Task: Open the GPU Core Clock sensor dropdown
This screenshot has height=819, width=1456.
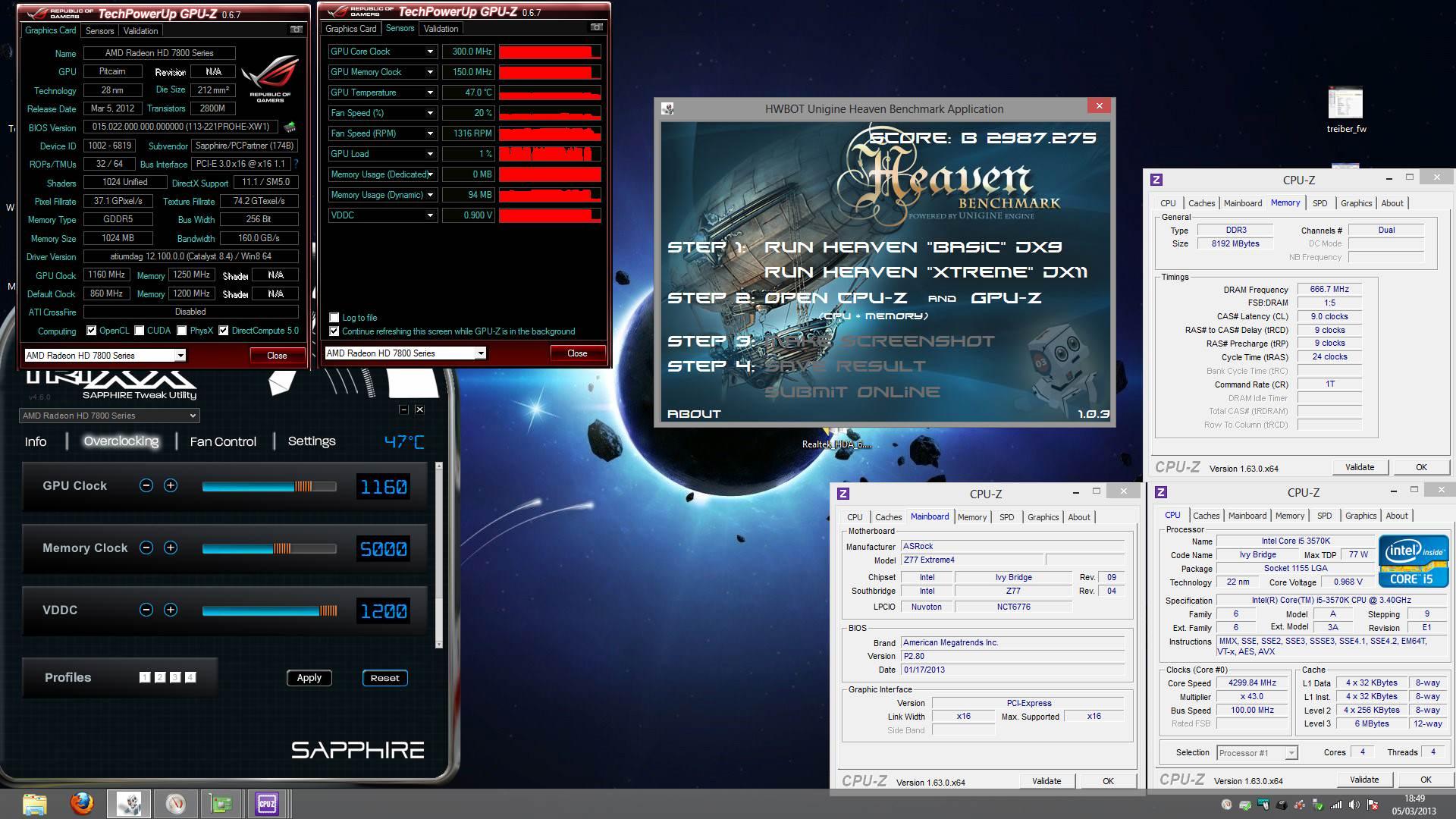Action: (430, 52)
